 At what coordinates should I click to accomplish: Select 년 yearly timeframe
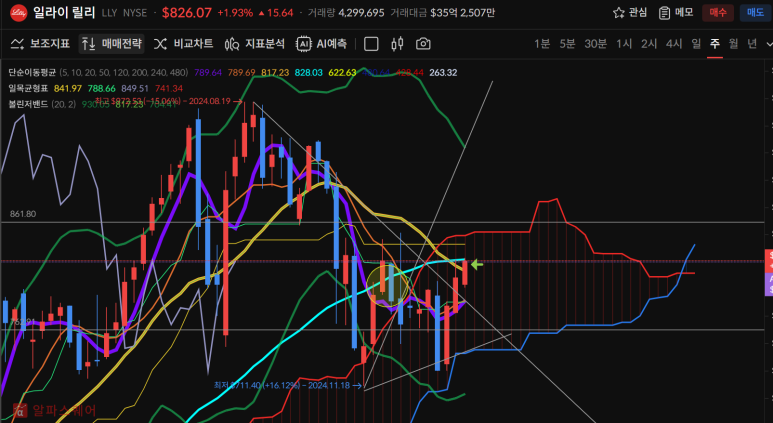[x=752, y=44]
